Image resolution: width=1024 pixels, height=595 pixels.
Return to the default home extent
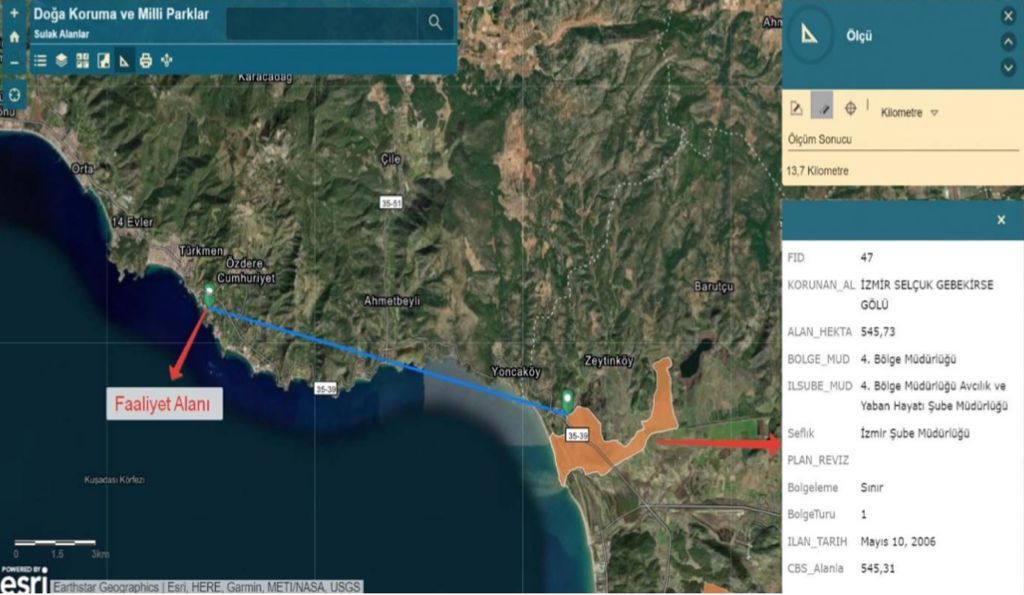click(x=13, y=37)
